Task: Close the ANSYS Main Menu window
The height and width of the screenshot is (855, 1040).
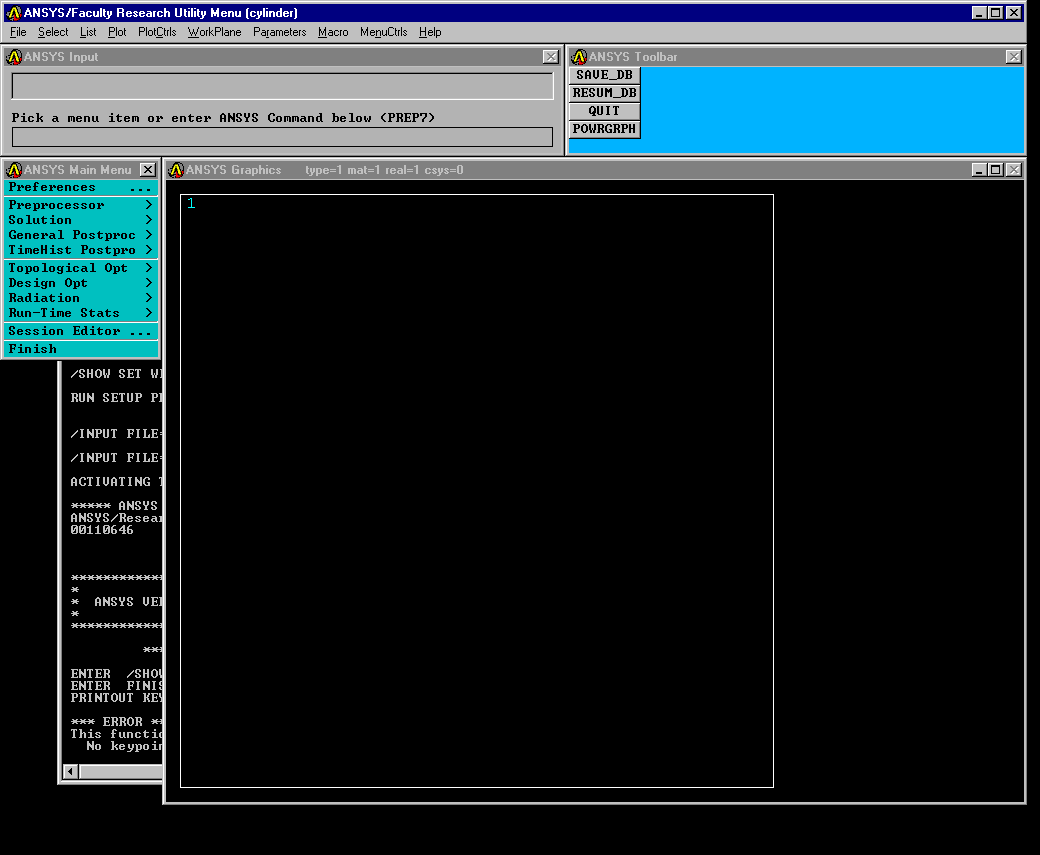Action: [148, 170]
